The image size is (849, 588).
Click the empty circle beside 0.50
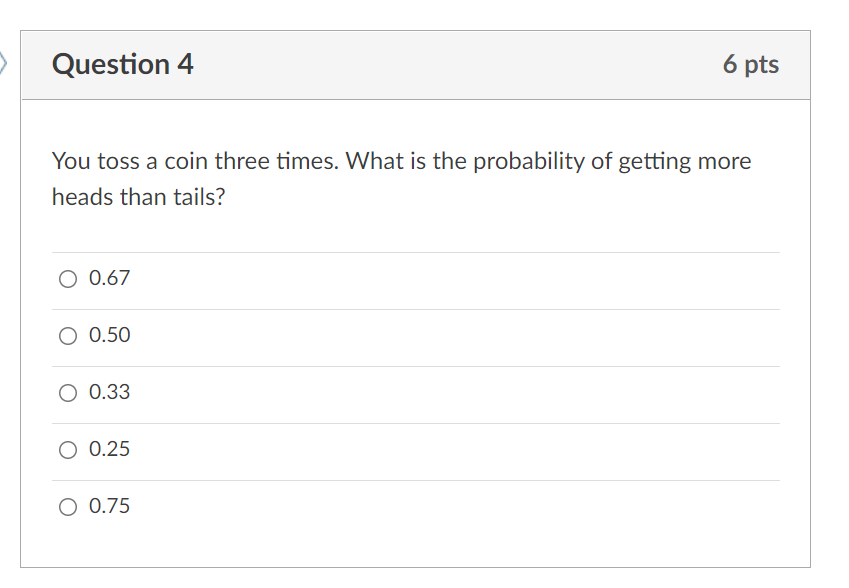click(x=67, y=336)
